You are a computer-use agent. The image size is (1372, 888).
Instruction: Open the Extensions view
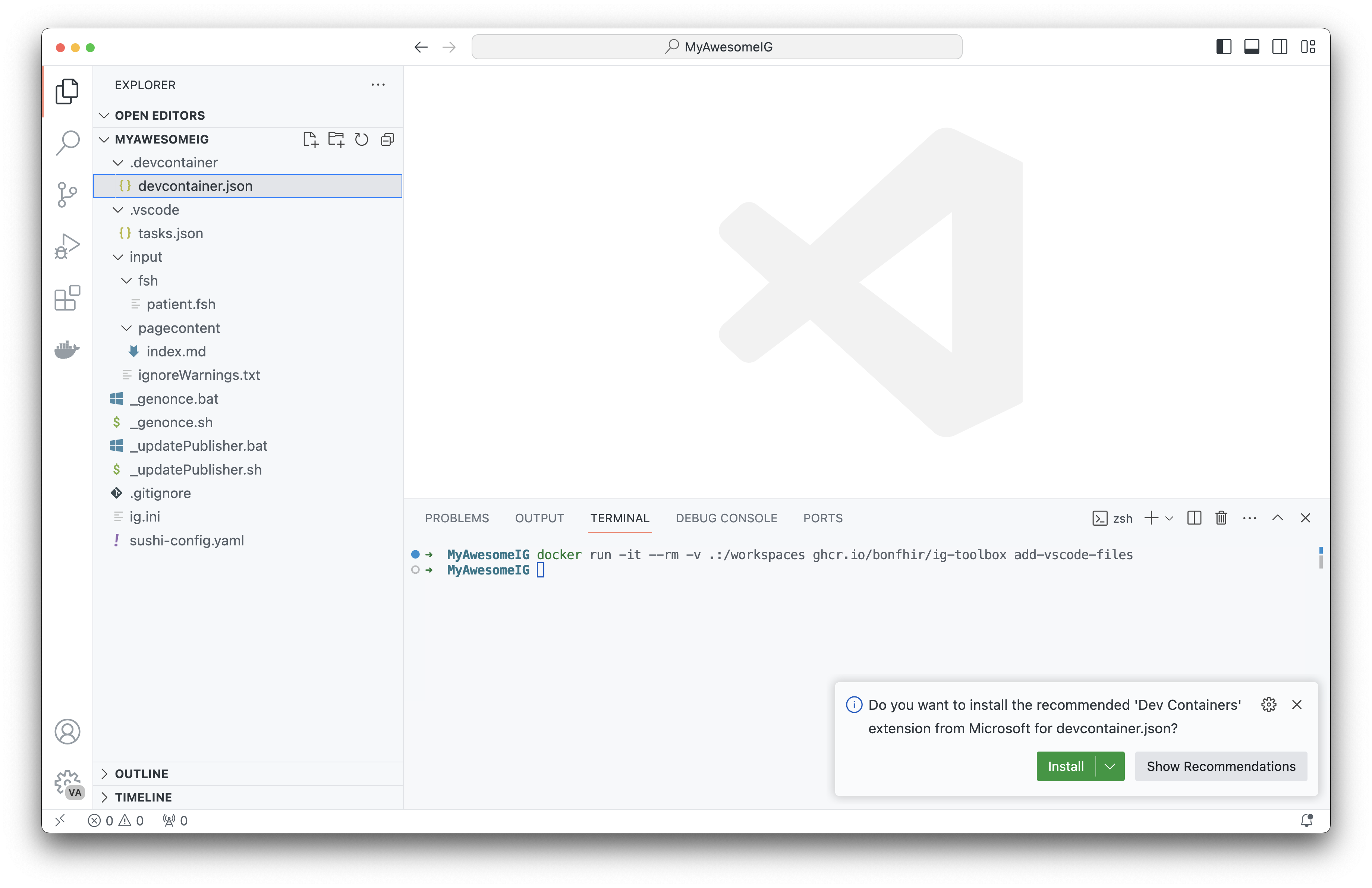click(67, 298)
